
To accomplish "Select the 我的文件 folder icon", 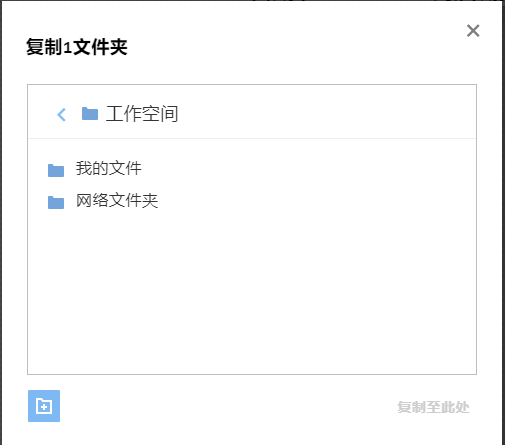I will pos(56,170).
